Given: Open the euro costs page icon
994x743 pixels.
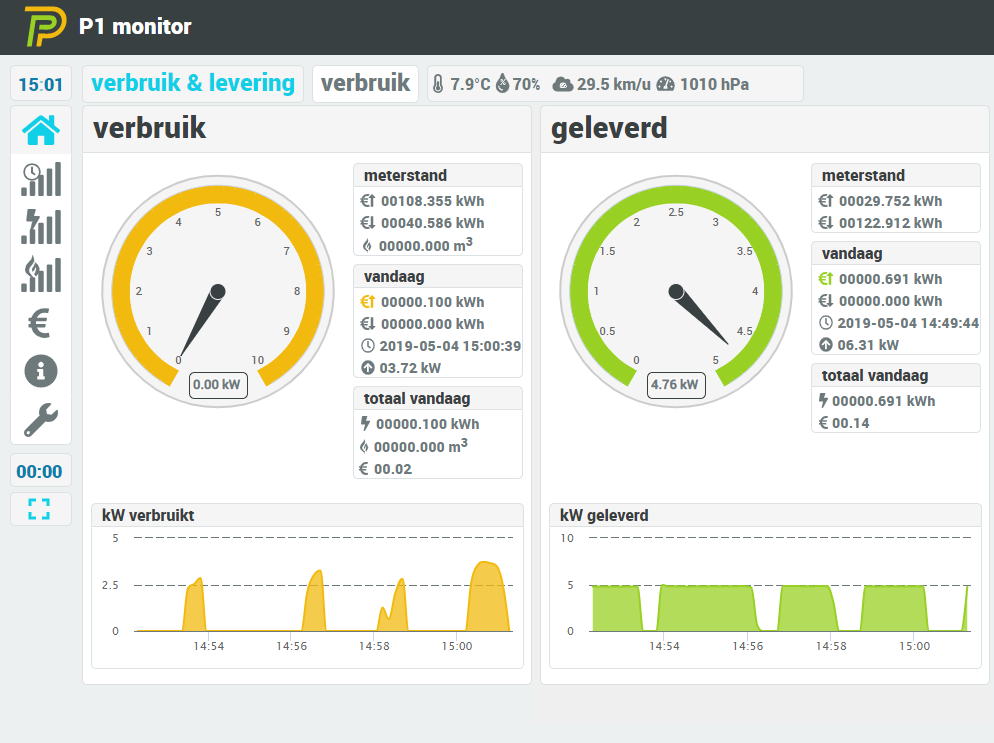Looking at the screenshot, I should click(41, 323).
